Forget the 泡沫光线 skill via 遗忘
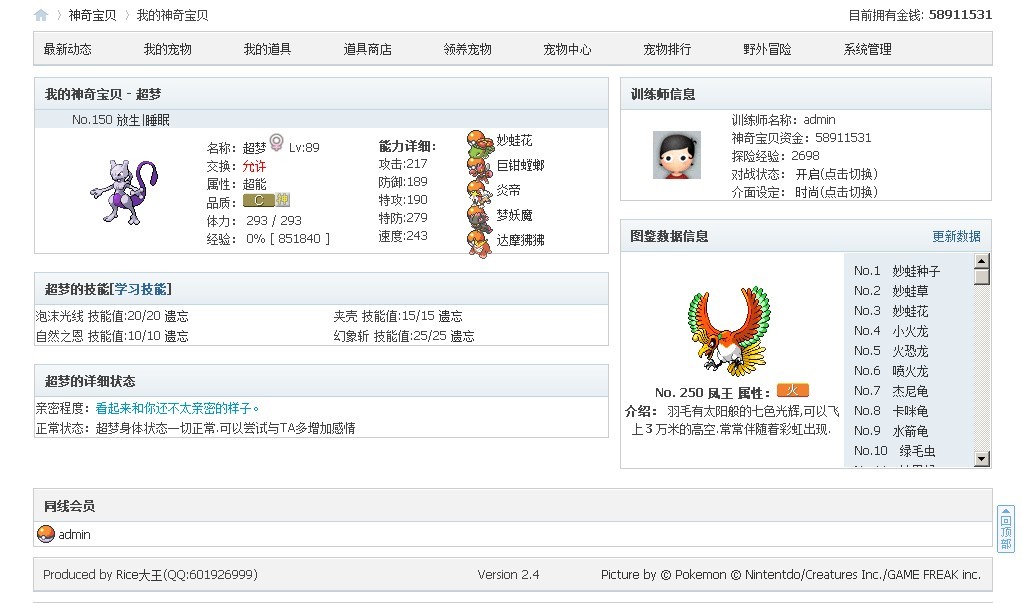1022x603 pixels. pyautogui.click(x=176, y=316)
